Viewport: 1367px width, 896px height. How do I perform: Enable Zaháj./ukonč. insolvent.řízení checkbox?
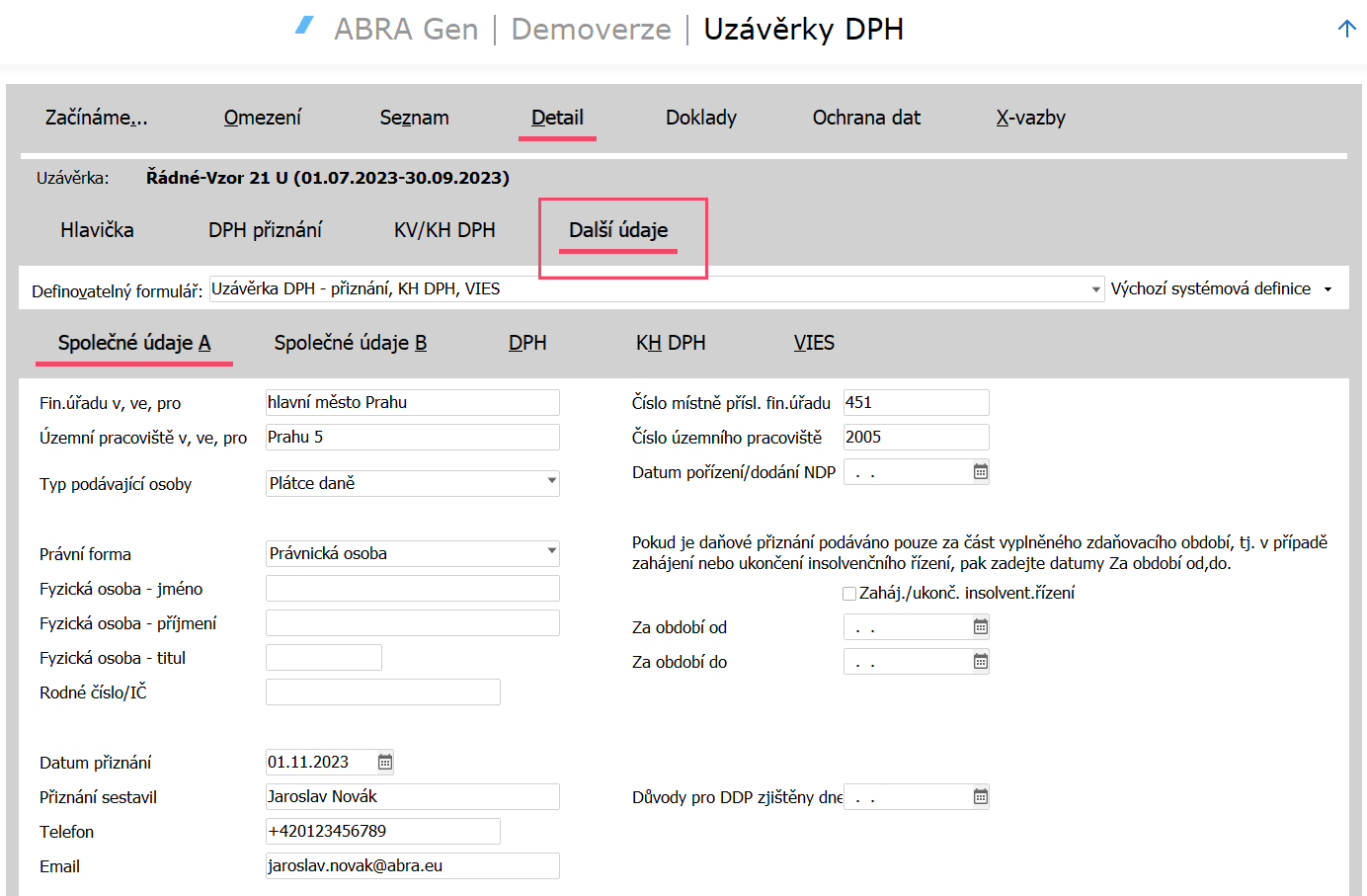click(x=849, y=594)
